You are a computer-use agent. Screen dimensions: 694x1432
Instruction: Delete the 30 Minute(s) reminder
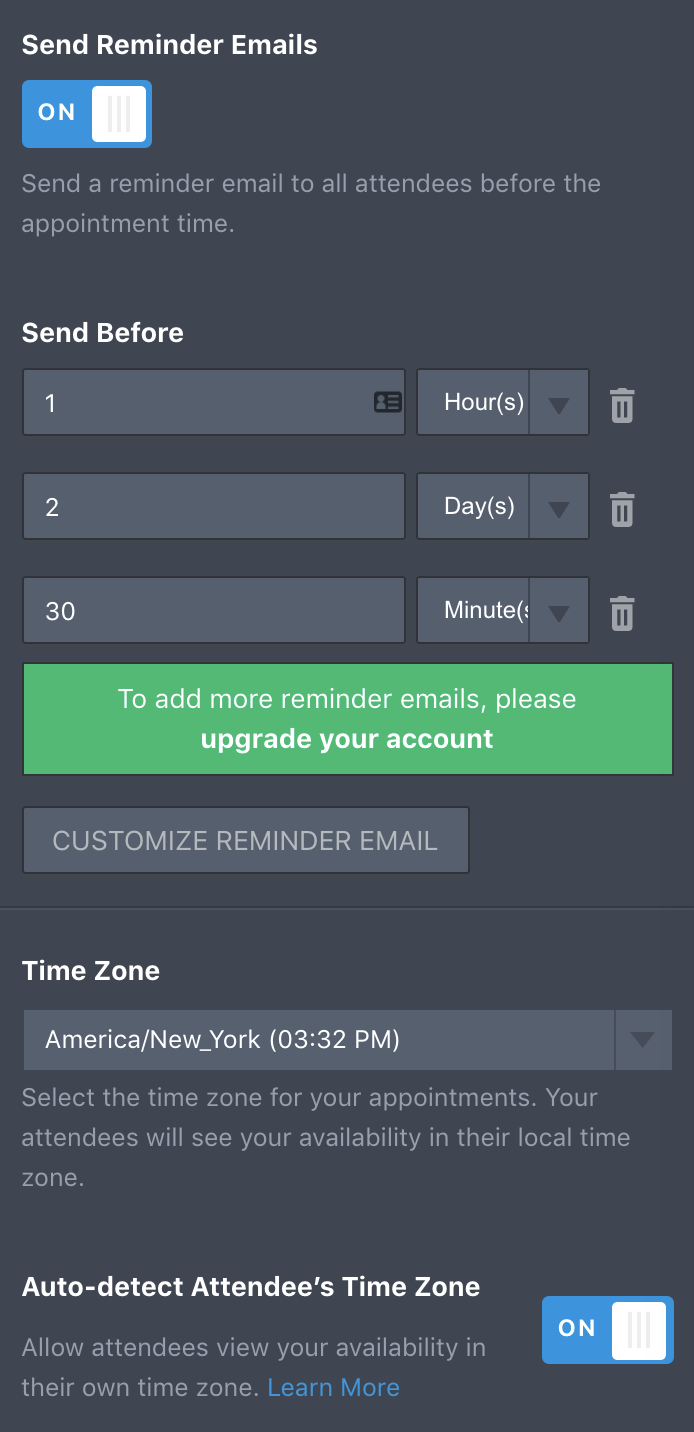(x=621, y=613)
